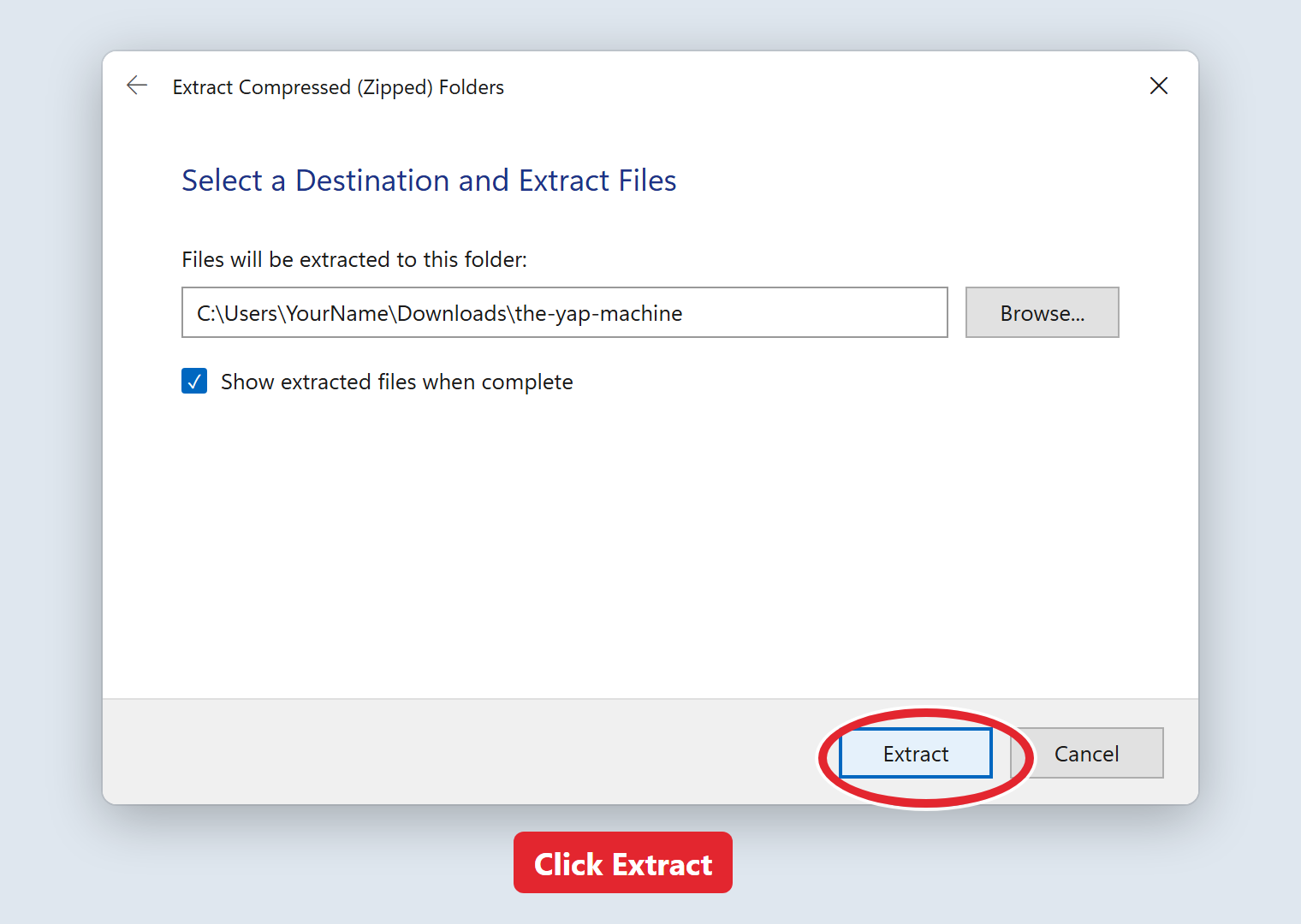This screenshot has width=1301, height=924.
Task: Click the dialog title "Extract Compressed (Zipped) Folders"
Action: tap(338, 87)
